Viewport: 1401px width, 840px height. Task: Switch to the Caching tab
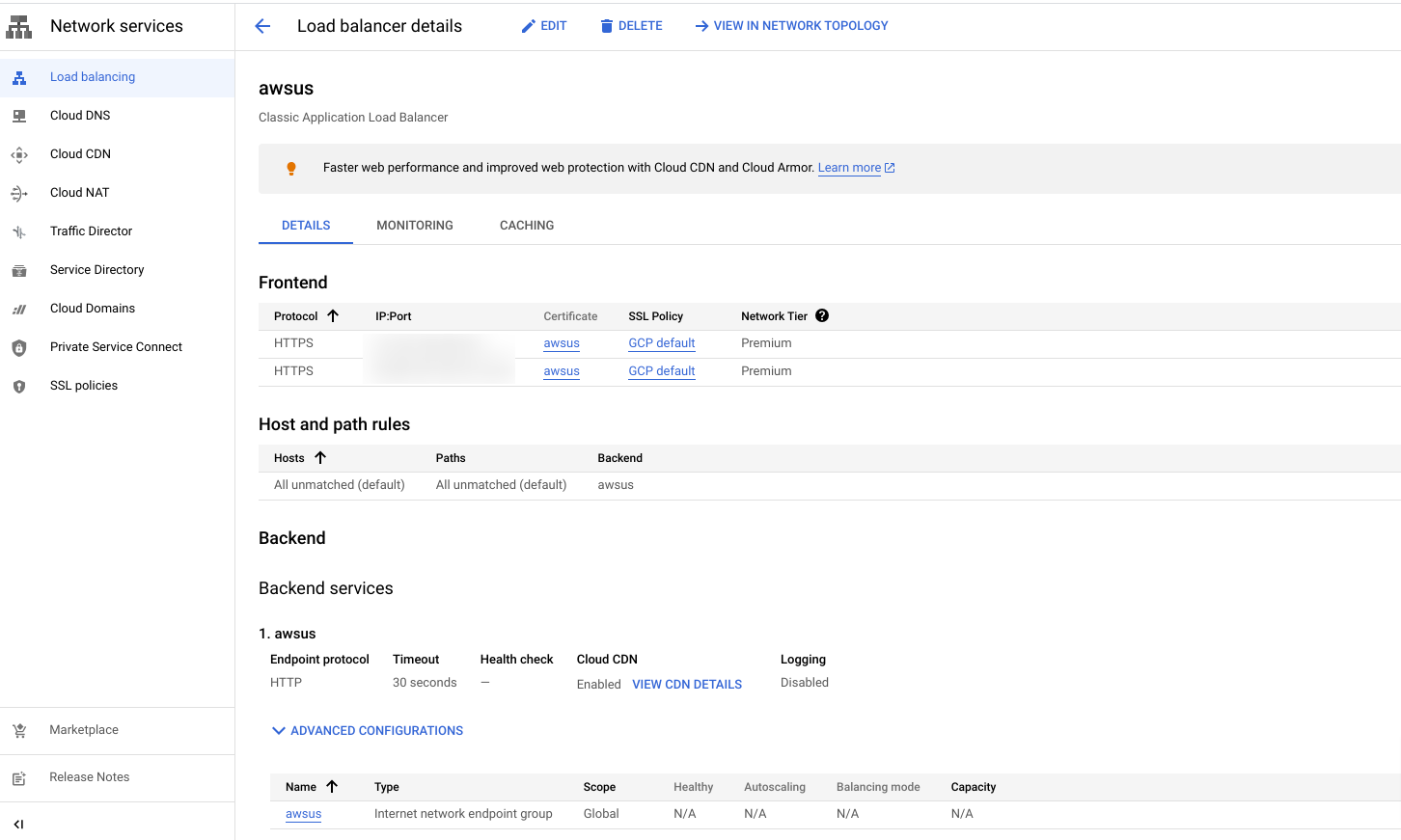pos(527,226)
